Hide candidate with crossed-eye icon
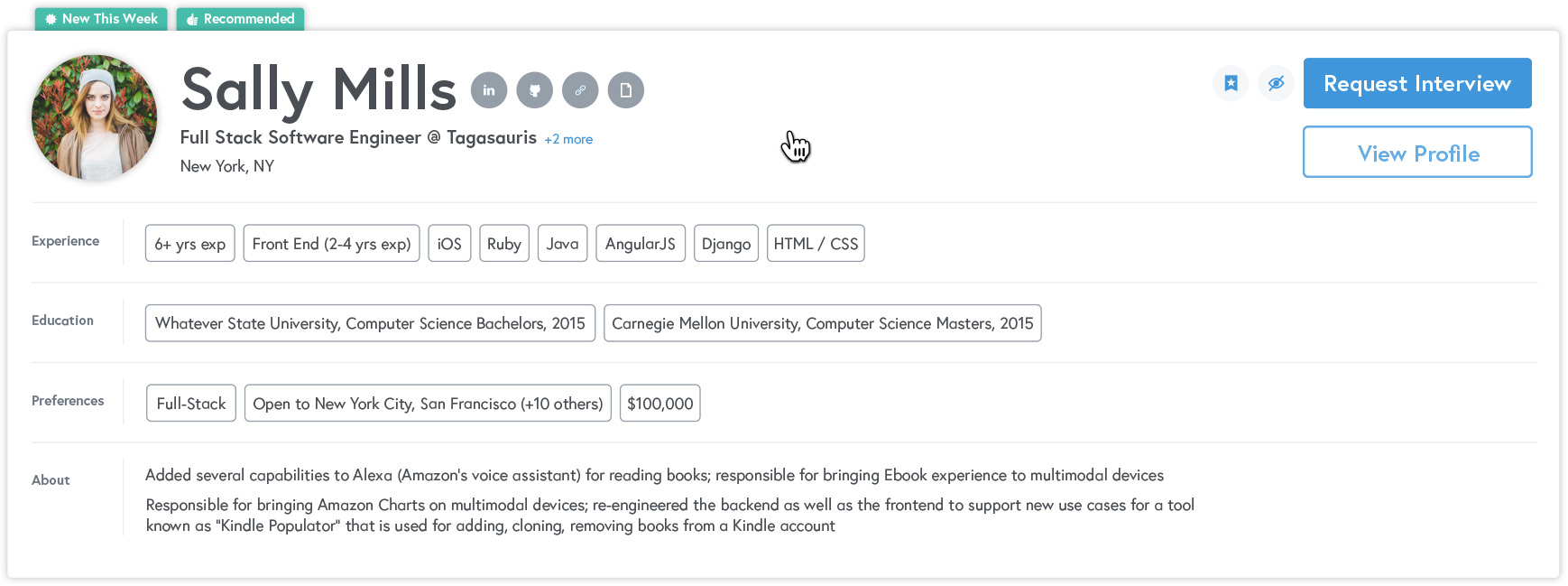The height and width of the screenshot is (586, 1568). [x=1276, y=83]
